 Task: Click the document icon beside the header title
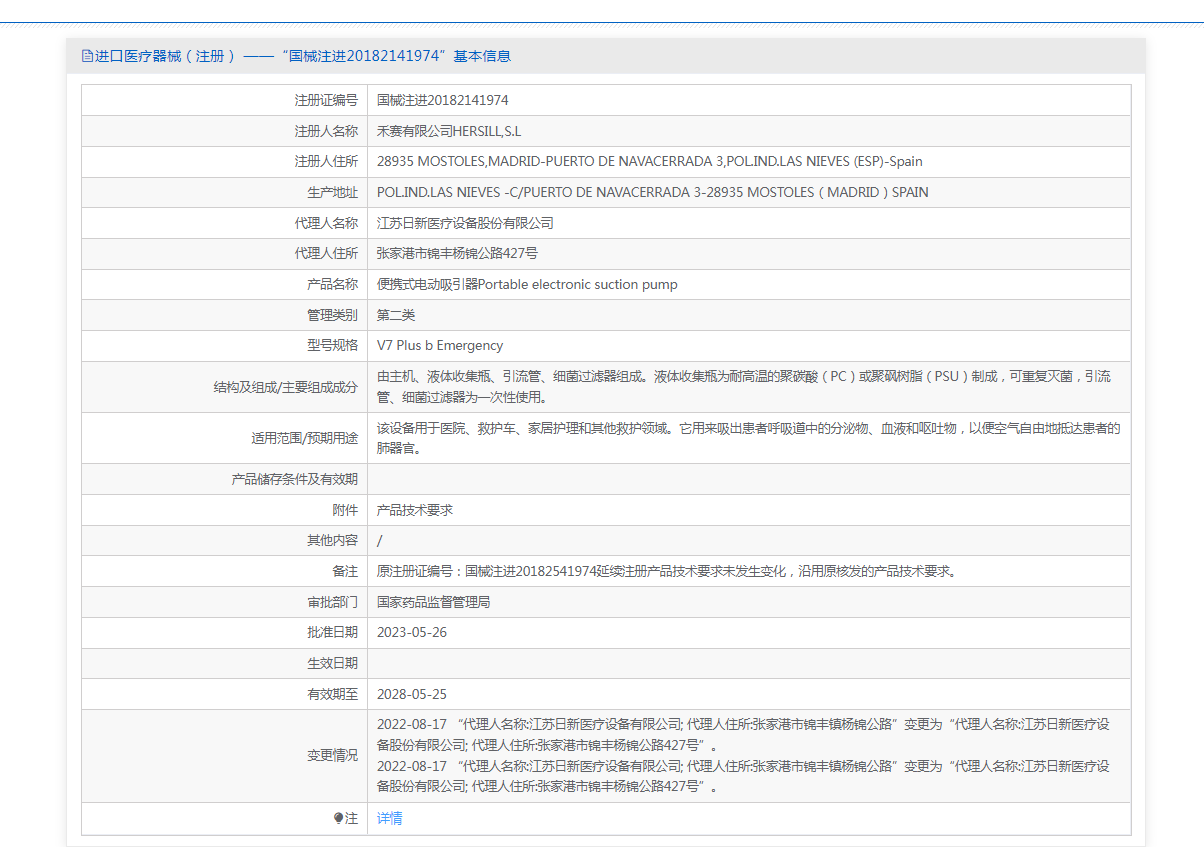click(87, 56)
